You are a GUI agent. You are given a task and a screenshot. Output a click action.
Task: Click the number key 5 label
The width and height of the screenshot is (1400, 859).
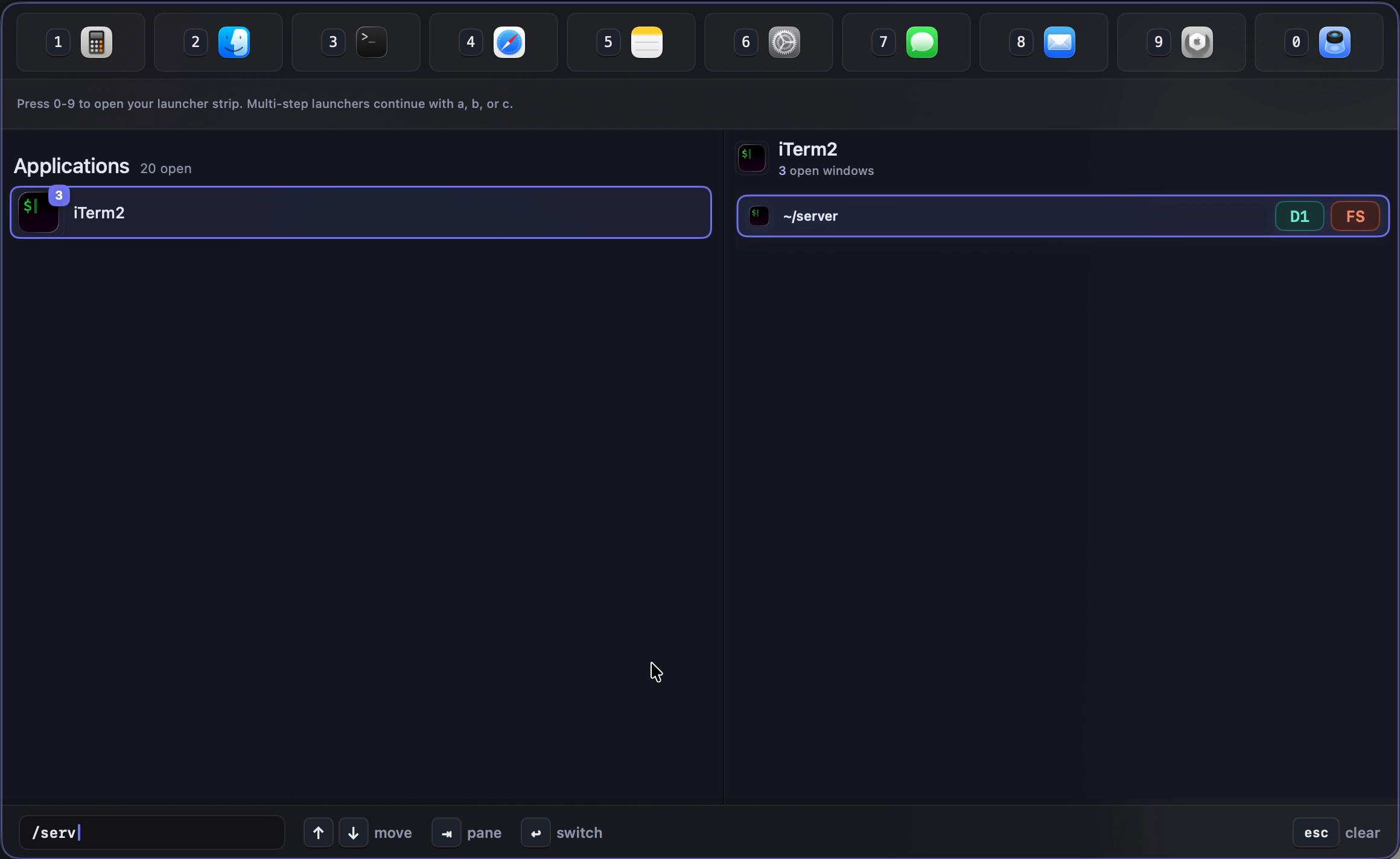pos(608,42)
